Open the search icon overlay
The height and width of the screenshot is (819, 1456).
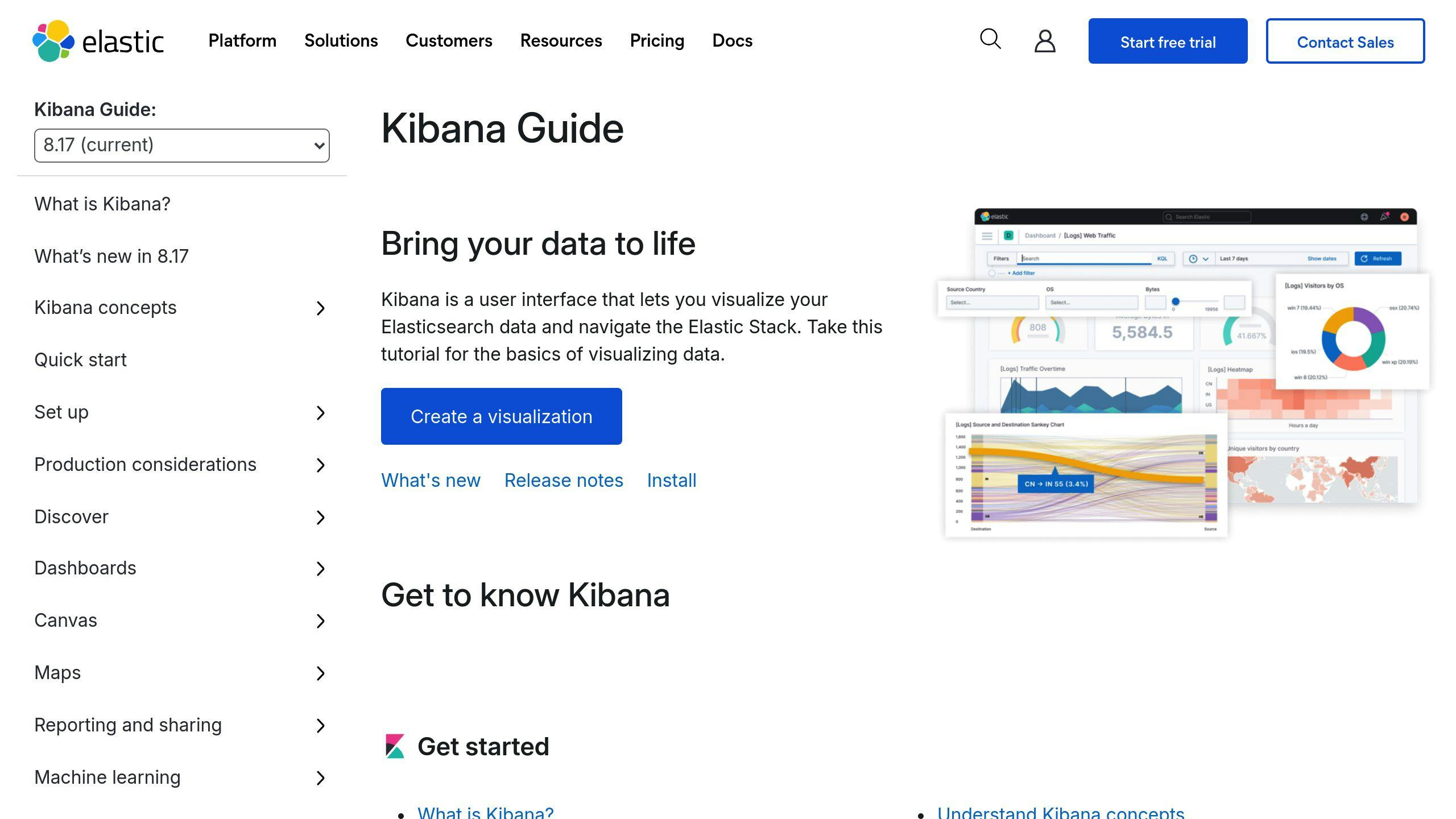tap(991, 40)
